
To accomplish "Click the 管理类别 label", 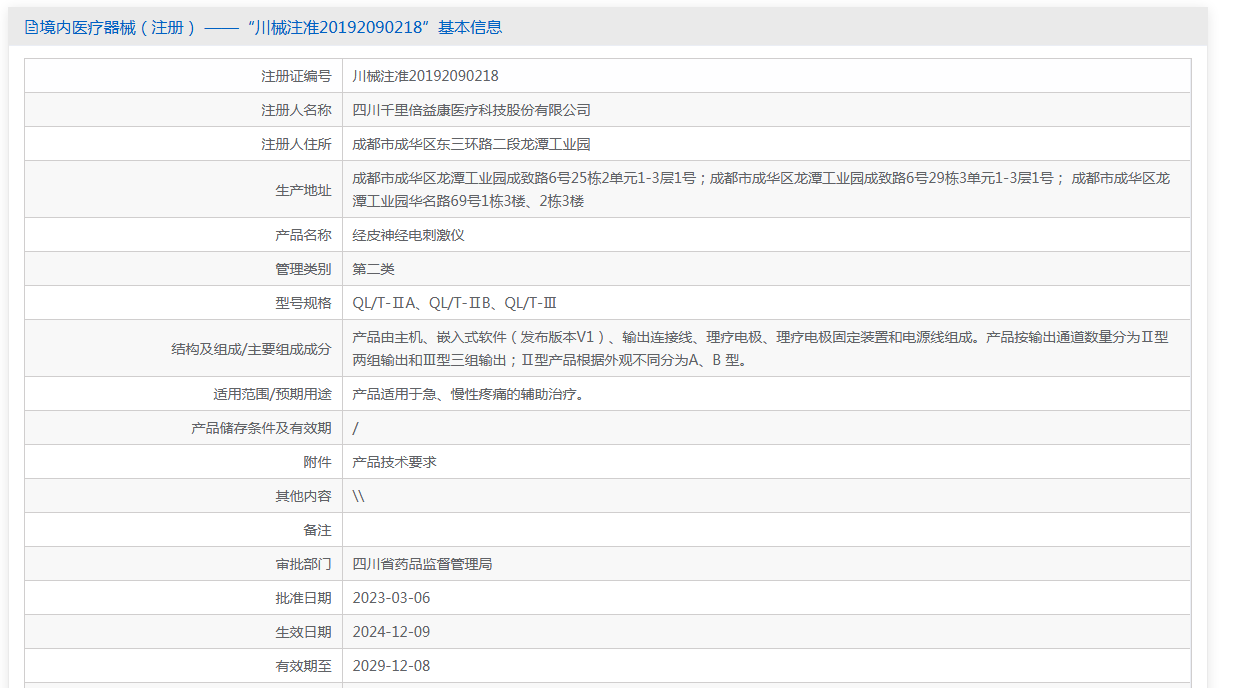I will click(303, 269).
